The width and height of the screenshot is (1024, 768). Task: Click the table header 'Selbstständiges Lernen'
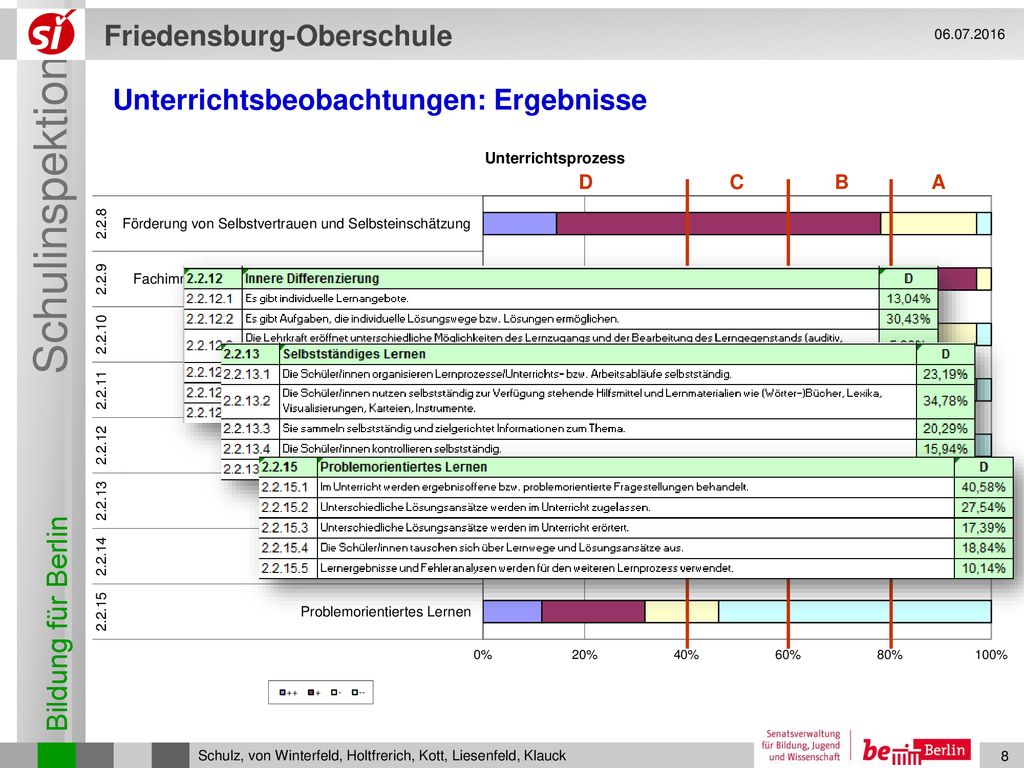[354, 354]
